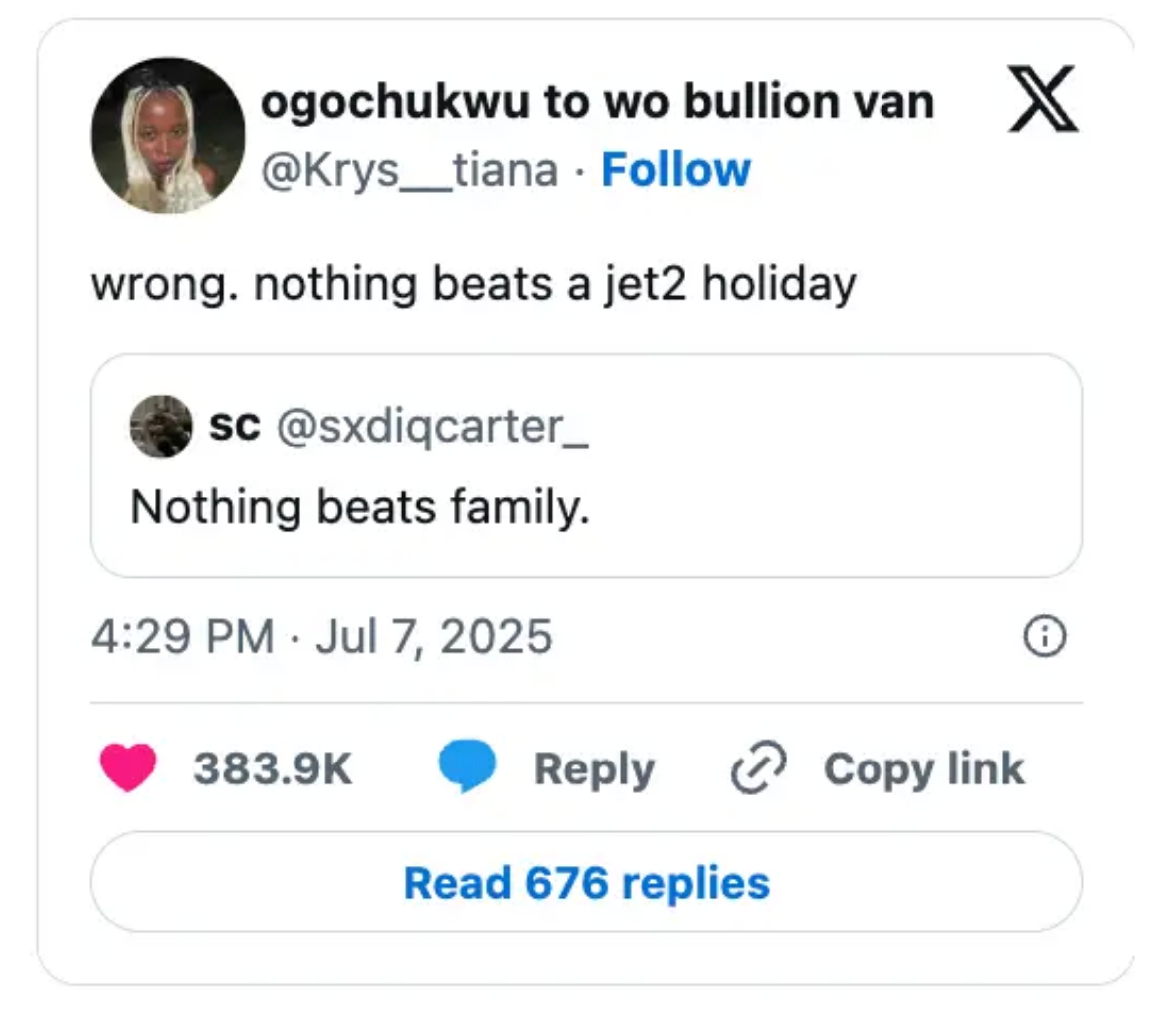Open the info icon beside the timestamp

[1044, 636]
